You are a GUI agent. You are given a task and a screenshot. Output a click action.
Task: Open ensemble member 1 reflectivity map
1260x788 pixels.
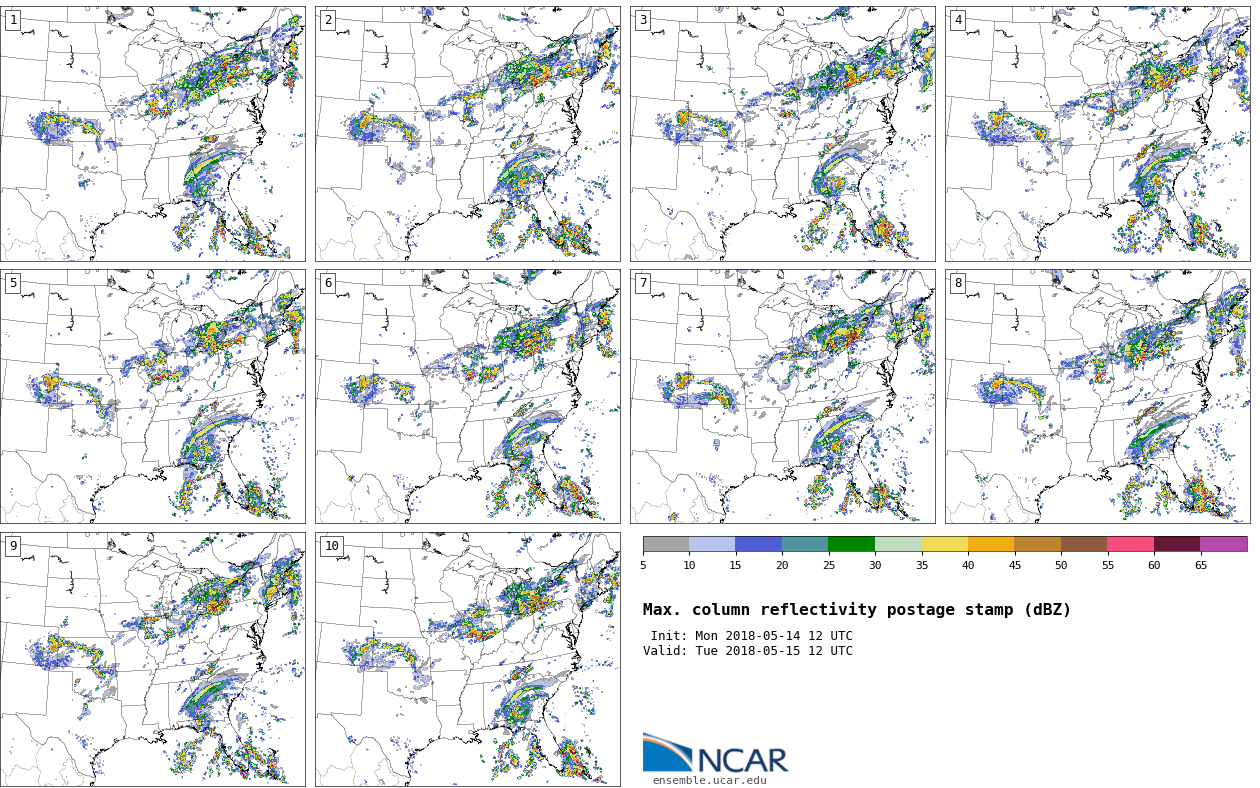152,134
